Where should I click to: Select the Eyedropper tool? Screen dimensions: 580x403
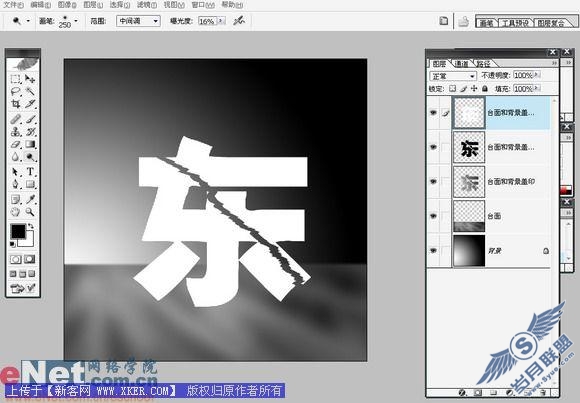30,199
